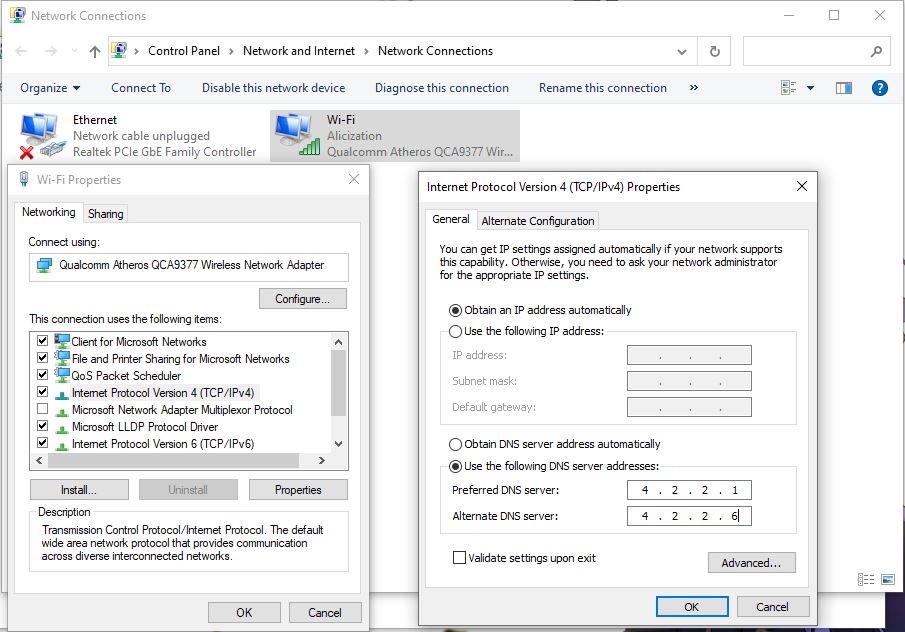Toggle Microsoft LLDP Protocol Driver checkbox

pos(42,425)
